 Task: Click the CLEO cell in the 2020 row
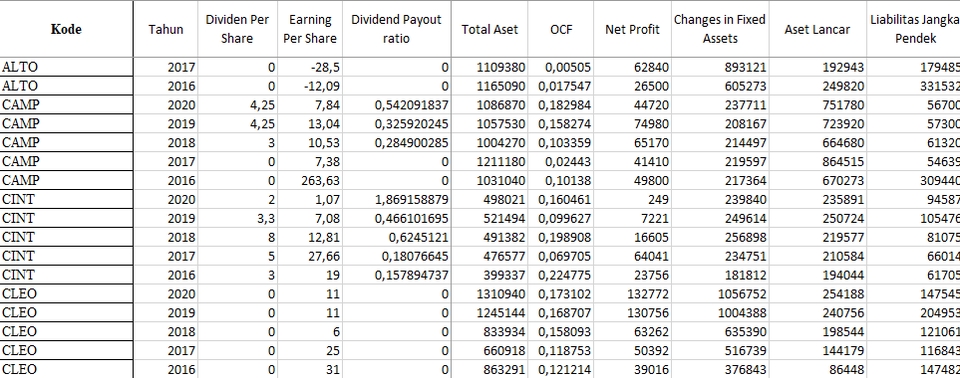[x=66, y=294]
